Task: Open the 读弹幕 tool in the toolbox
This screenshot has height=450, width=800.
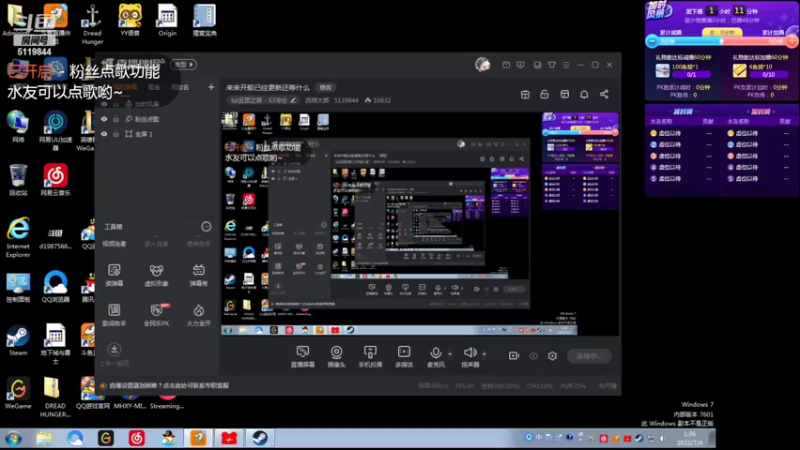Action: tap(114, 274)
